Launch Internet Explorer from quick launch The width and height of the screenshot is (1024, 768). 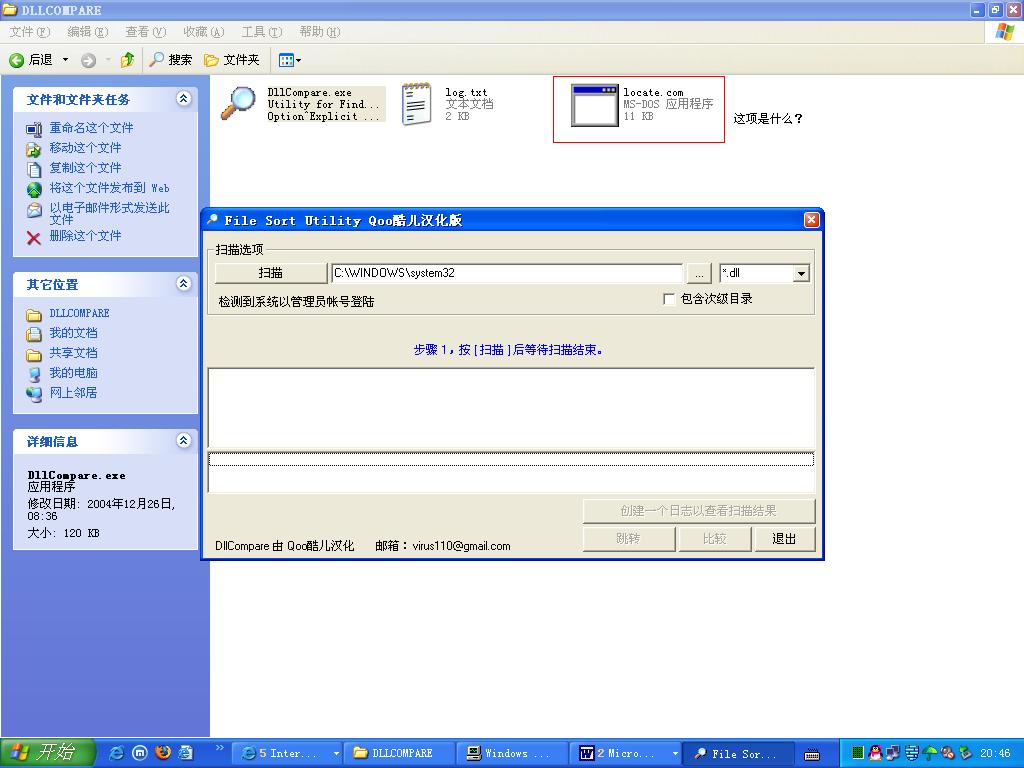[x=116, y=753]
